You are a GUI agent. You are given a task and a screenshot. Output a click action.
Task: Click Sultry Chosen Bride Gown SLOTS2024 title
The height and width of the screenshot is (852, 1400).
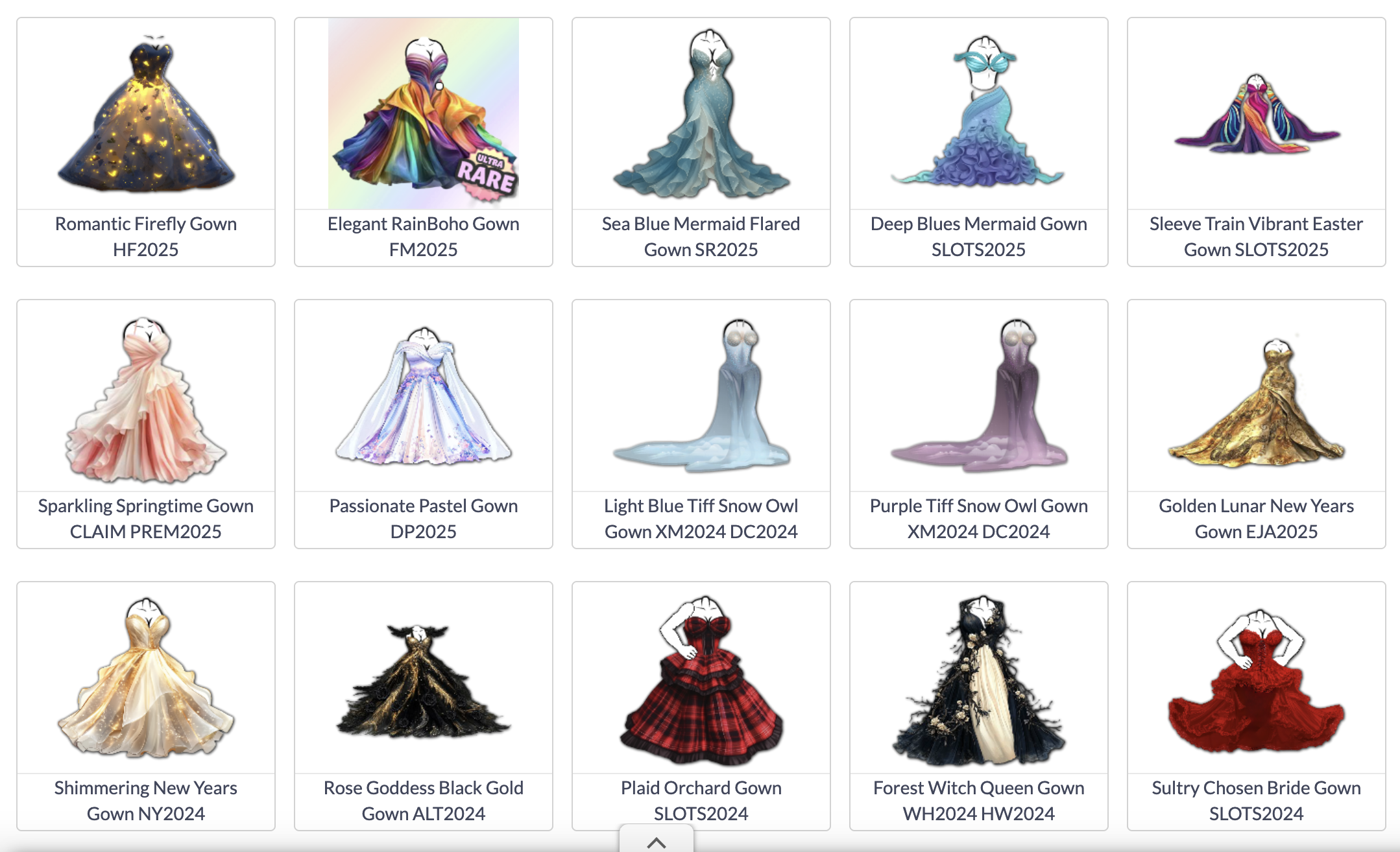pyautogui.click(x=1257, y=801)
